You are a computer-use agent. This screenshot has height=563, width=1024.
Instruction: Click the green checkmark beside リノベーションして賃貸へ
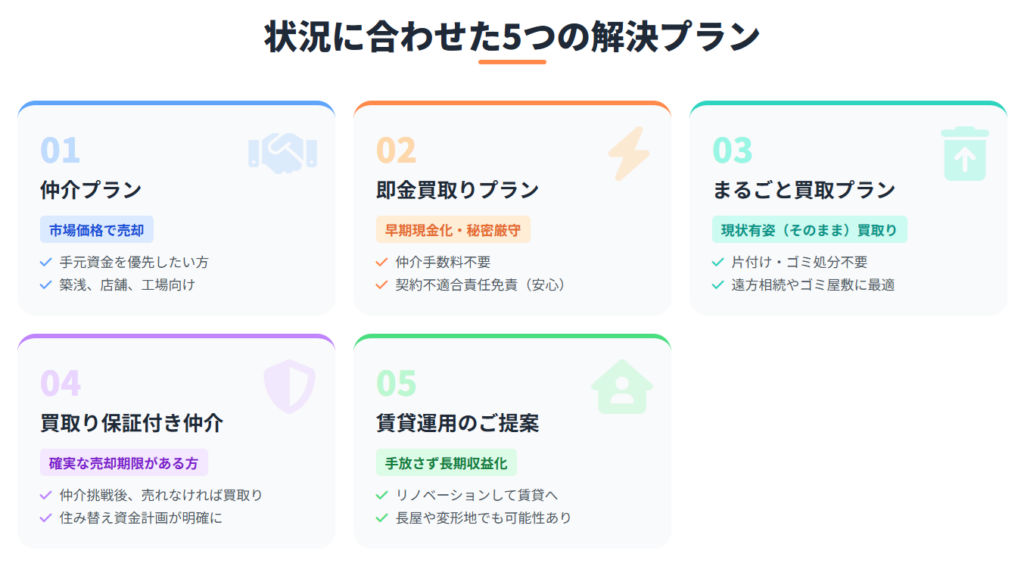(x=381, y=495)
